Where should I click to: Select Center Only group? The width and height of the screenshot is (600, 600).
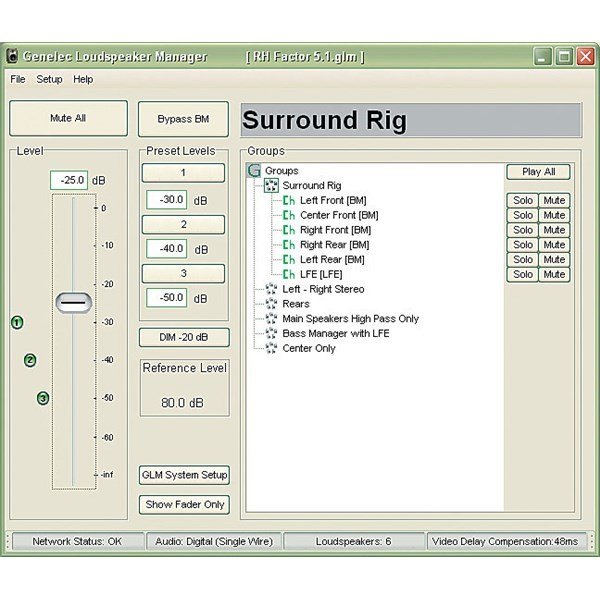coord(309,348)
